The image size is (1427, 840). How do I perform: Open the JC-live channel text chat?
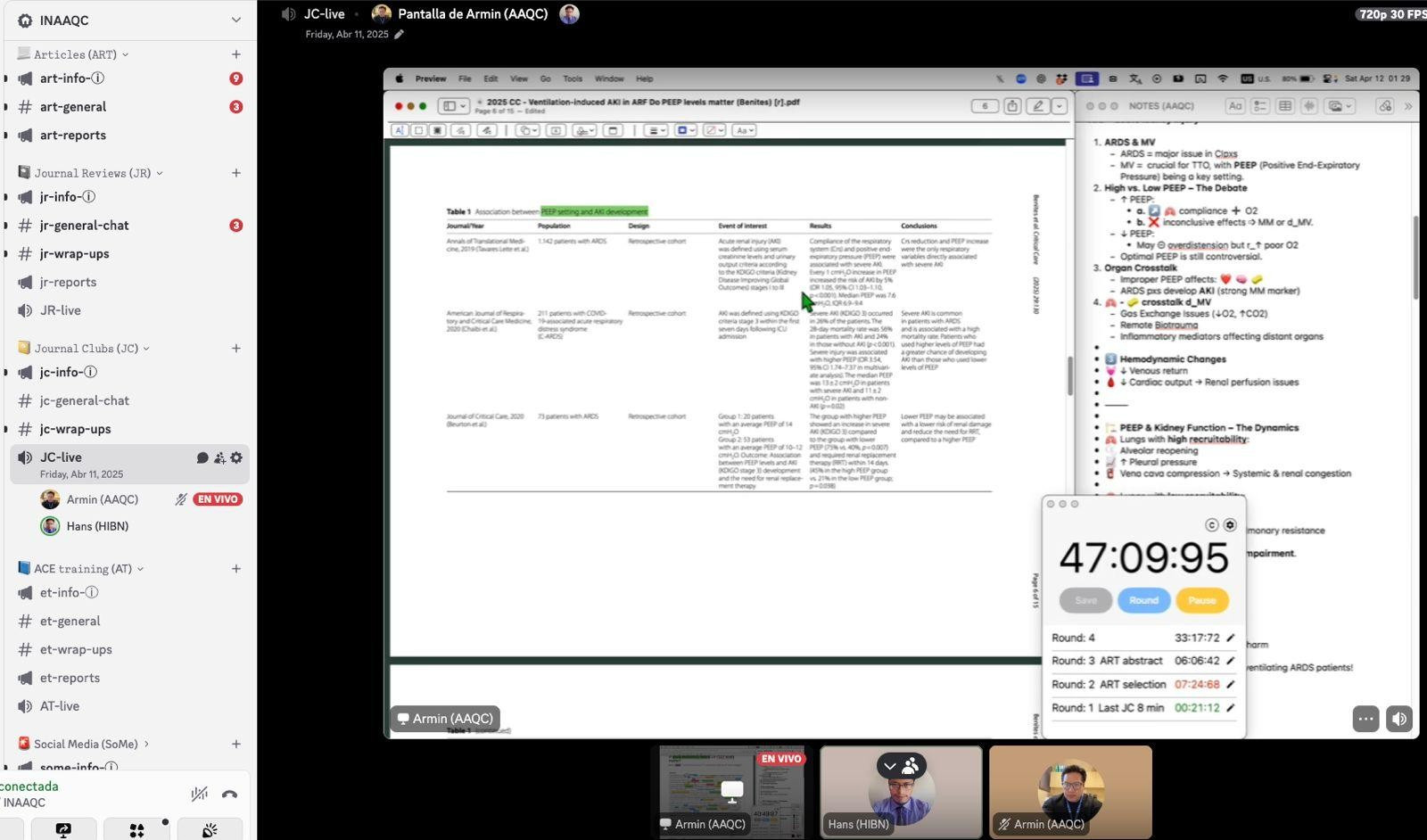[x=202, y=457]
